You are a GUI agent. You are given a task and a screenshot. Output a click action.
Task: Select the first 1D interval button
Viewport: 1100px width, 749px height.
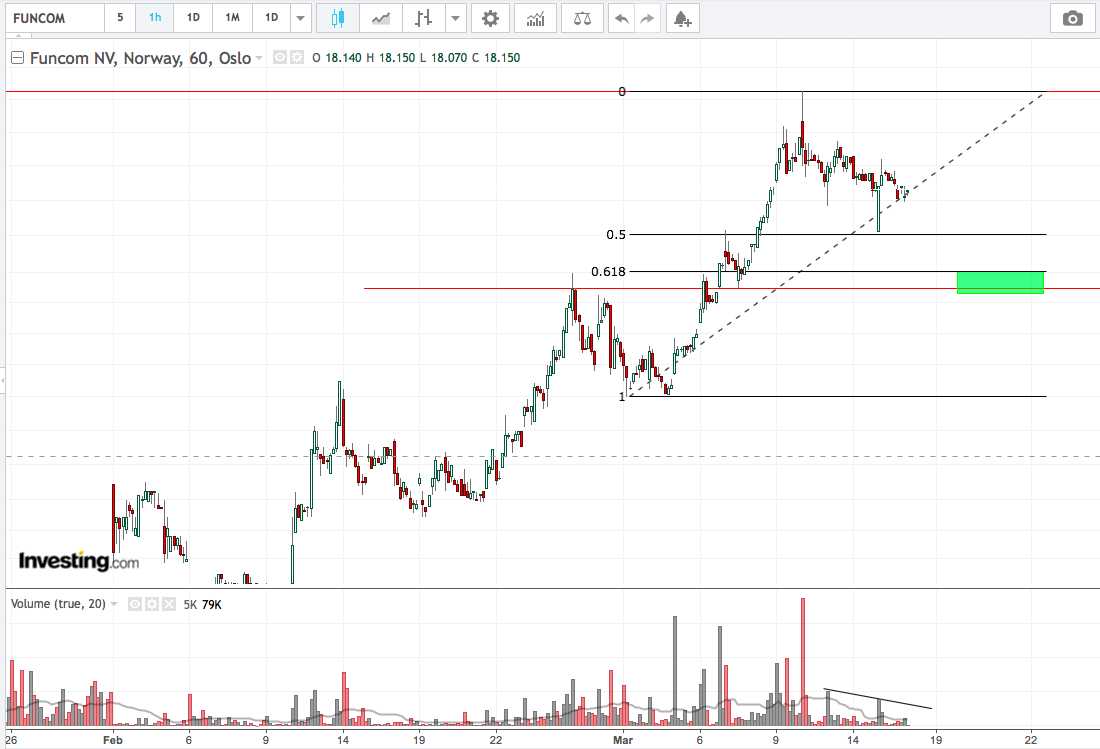(x=193, y=18)
